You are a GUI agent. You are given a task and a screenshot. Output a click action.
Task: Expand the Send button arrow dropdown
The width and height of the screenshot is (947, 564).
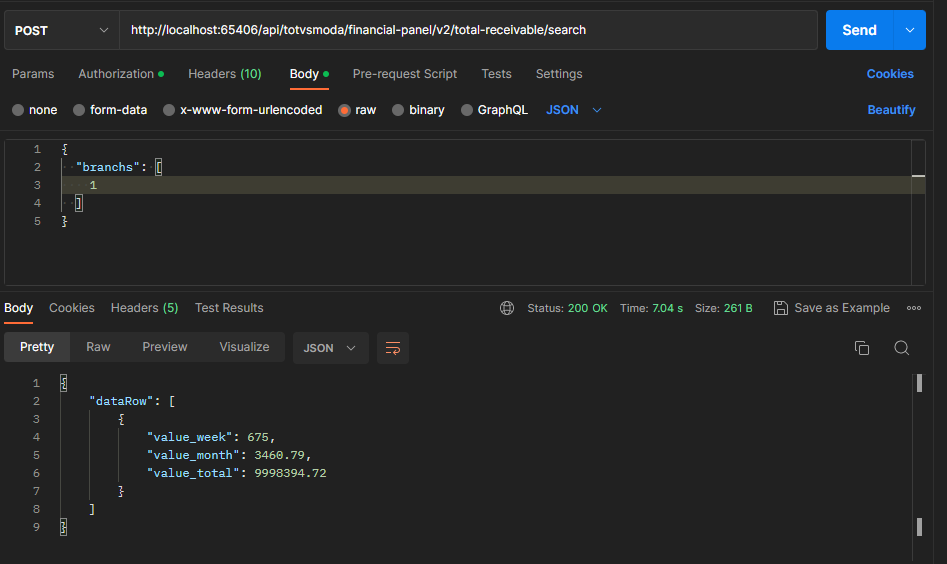[x=909, y=30]
